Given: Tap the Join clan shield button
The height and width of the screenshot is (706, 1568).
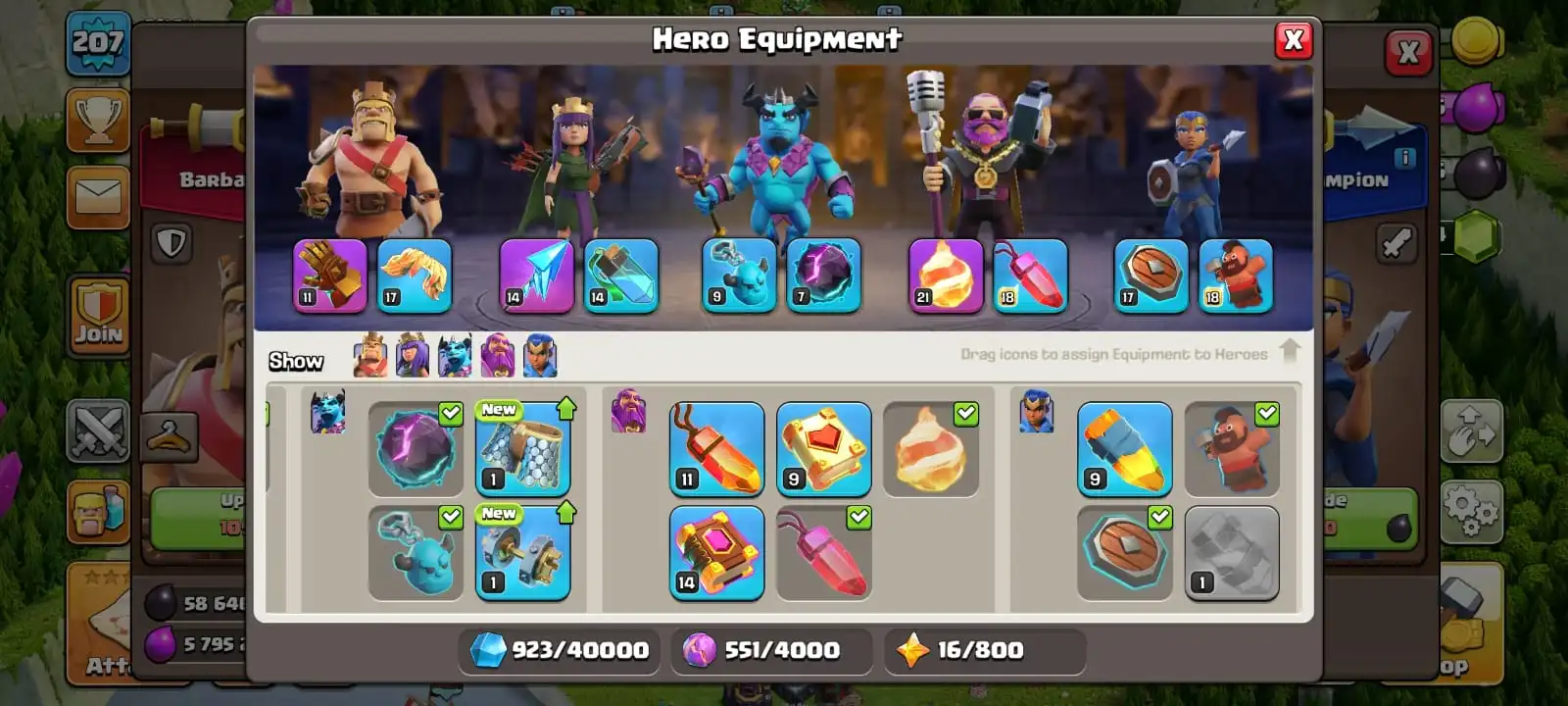Looking at the screenshot, I should [x=98, y=315].
